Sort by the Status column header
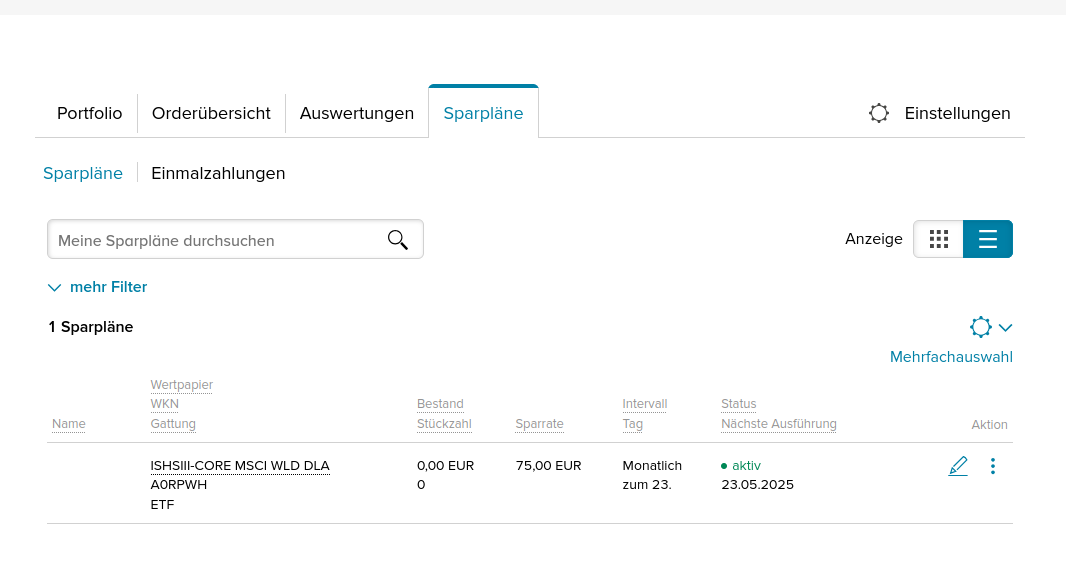1066x565 pixels. [738, 404]
